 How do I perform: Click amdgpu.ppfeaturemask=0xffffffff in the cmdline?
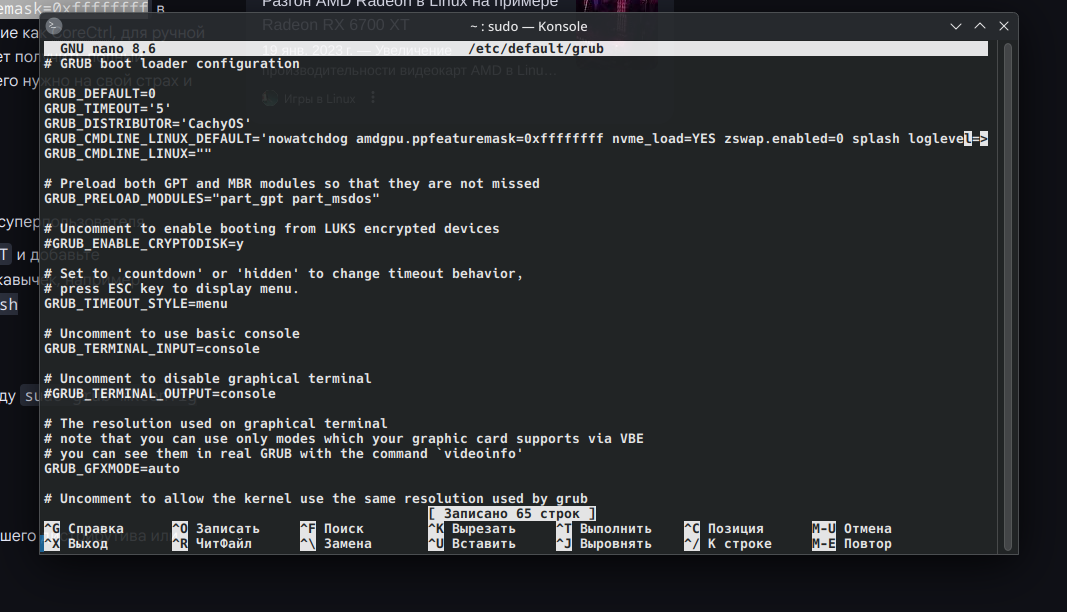click(480, 138)
